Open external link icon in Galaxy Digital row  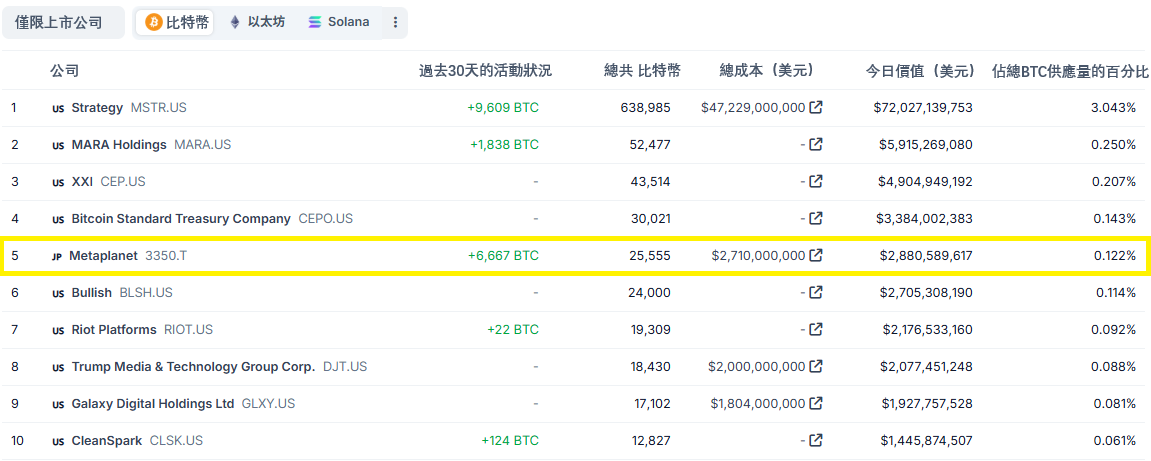coord(816,404)
